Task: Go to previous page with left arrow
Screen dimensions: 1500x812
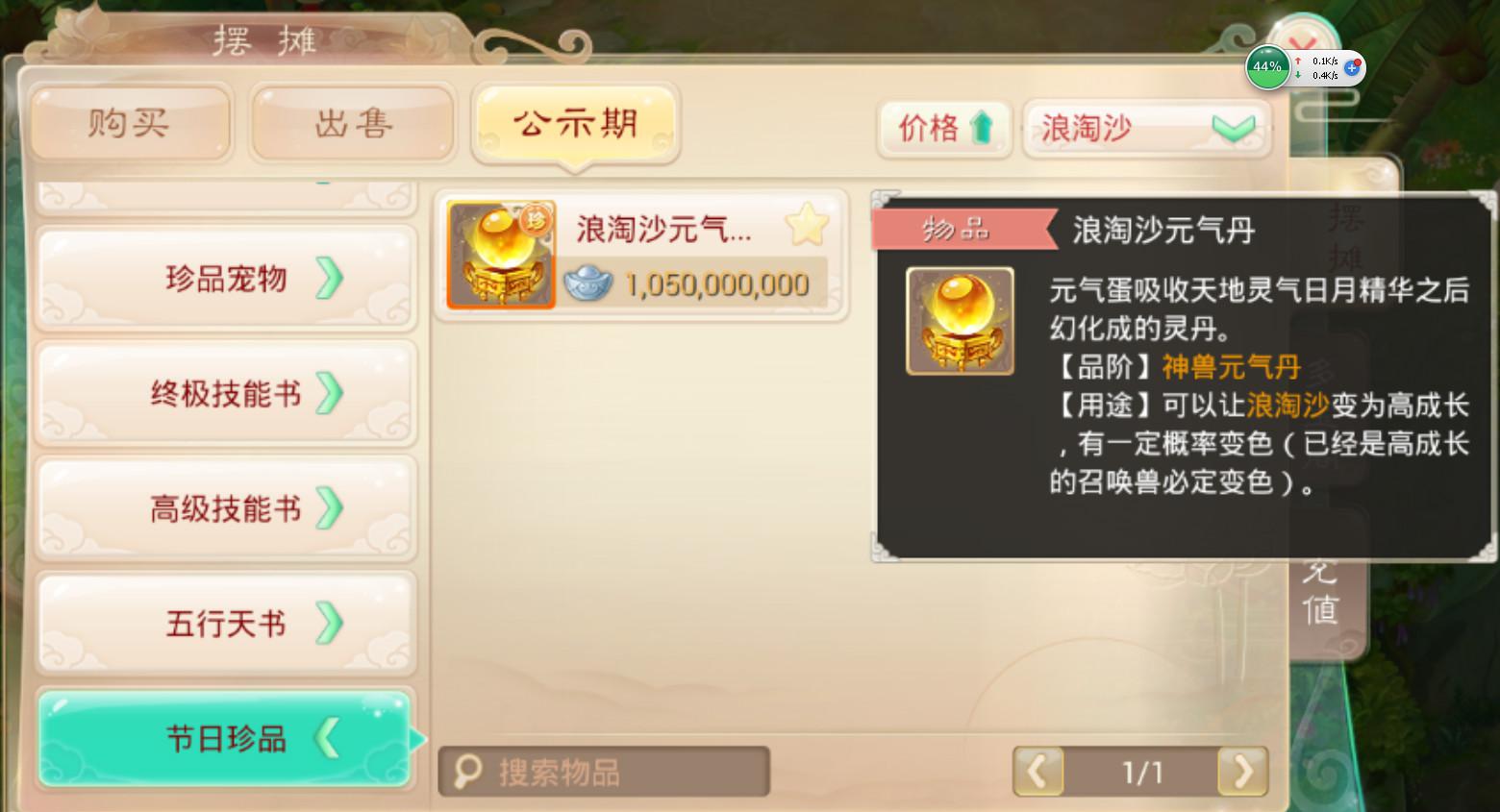Action: pos(1037,771)
